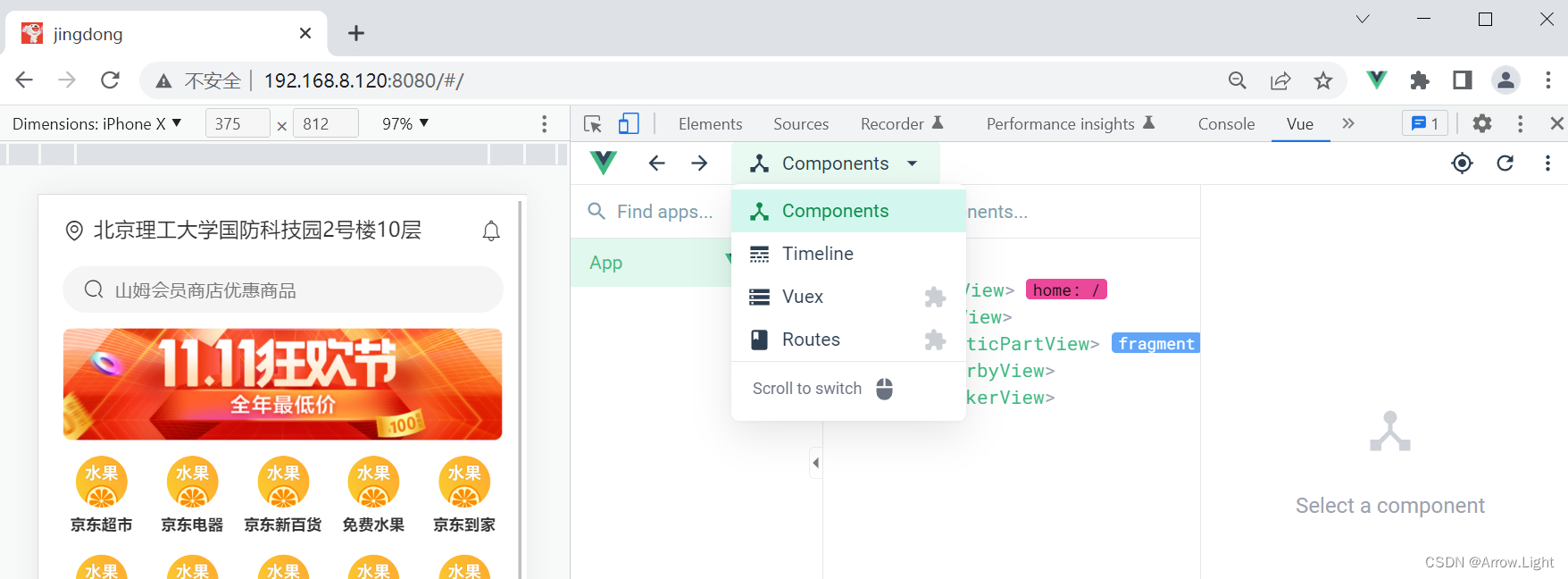Go forward in Vue devtools

(700, 163)
